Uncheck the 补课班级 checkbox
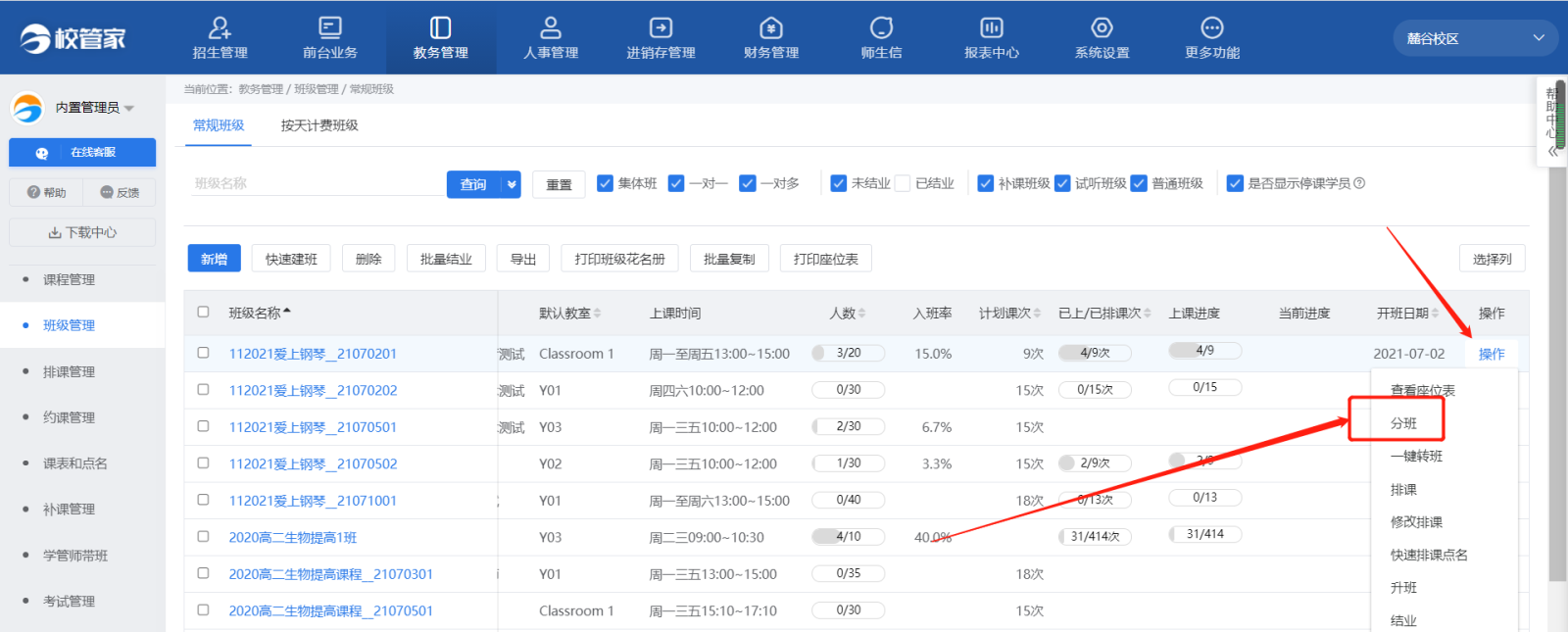1568x632 pixels. [x=986, y=183]
